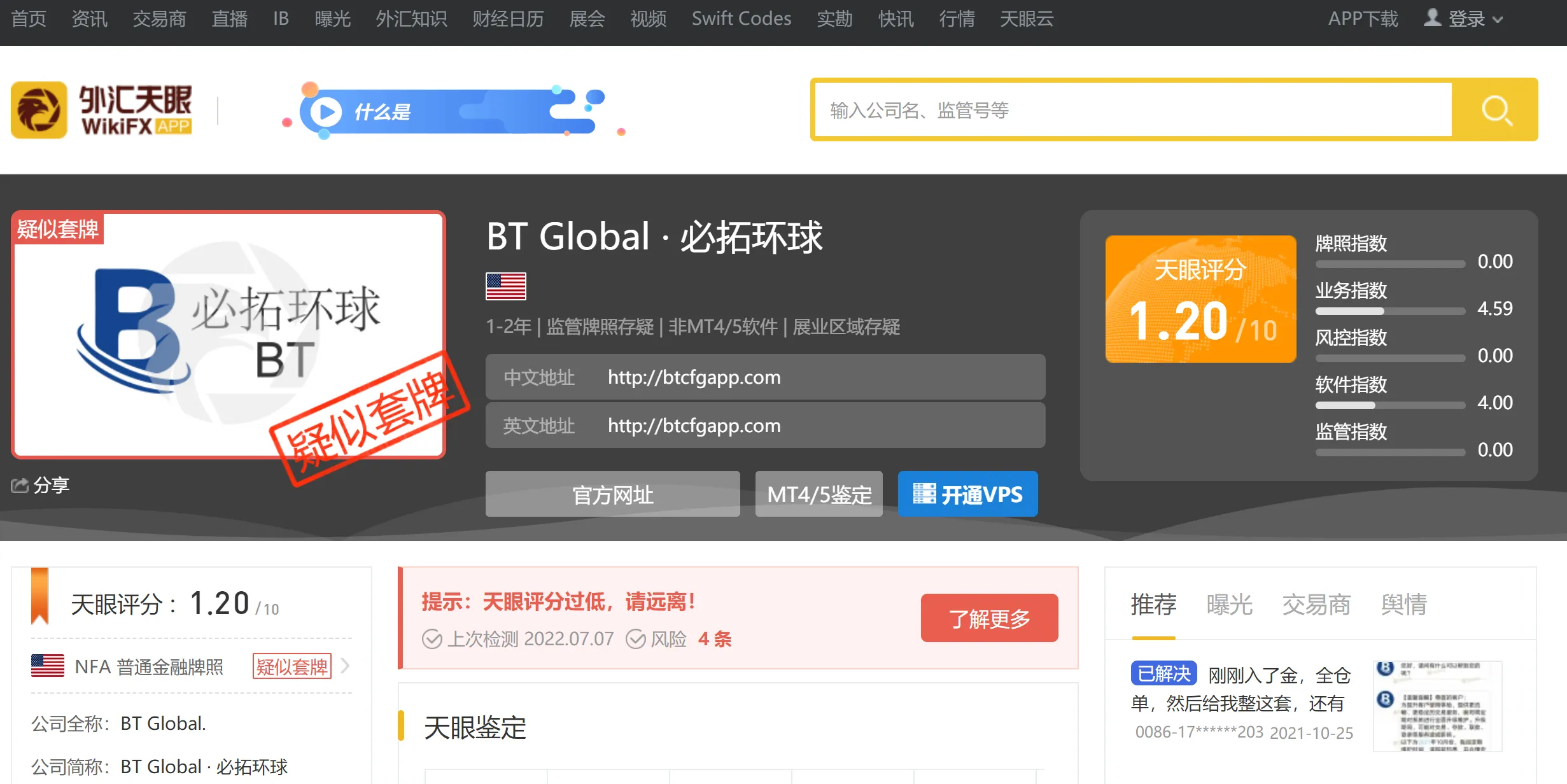1567x784 pixels.
Task: Open 展会 in top navigation
Action: coord(587,18)
